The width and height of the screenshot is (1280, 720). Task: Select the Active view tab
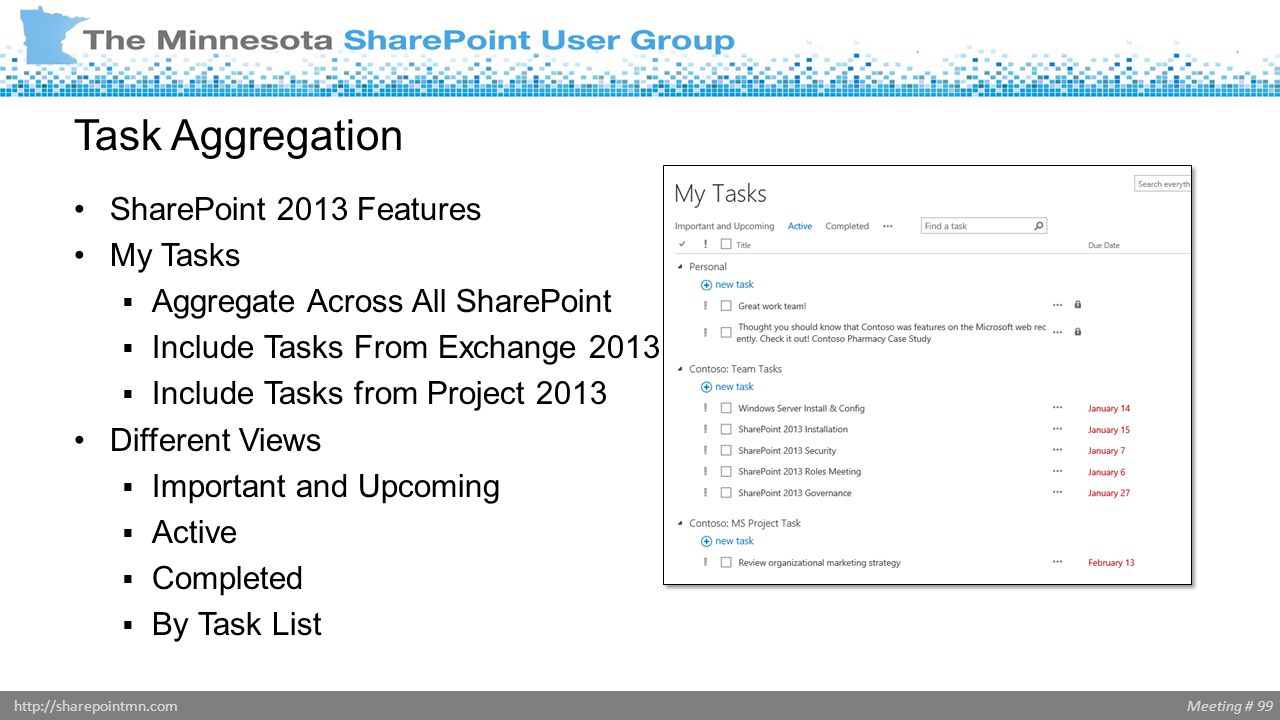[x=800, y=226]
